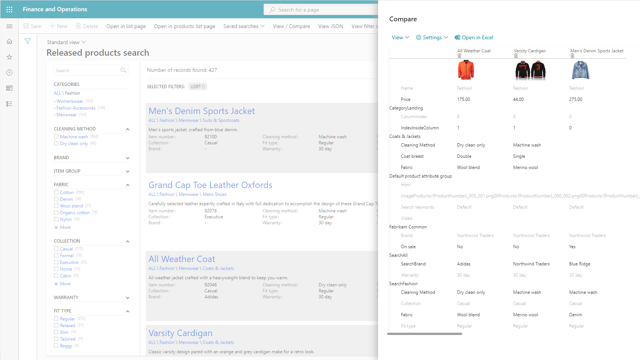Open the Workspaces icon in sidebar

[9, 88]
